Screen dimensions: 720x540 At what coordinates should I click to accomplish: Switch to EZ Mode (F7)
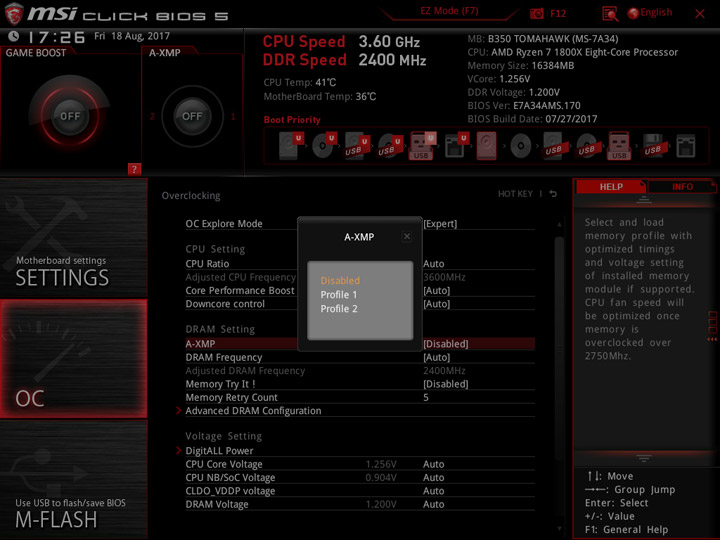(x=449, y=11)
